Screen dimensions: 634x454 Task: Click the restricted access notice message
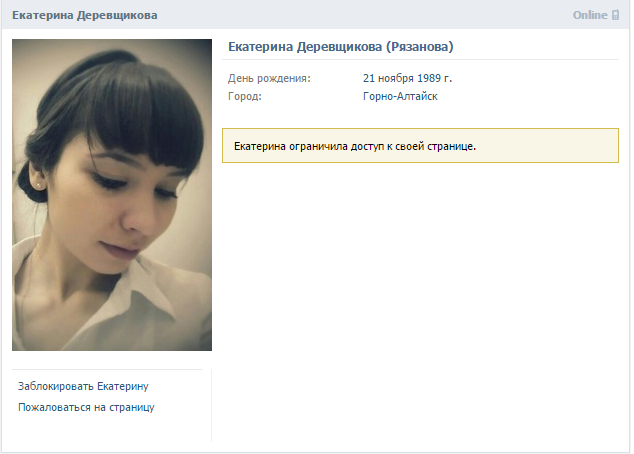[421, 146]
